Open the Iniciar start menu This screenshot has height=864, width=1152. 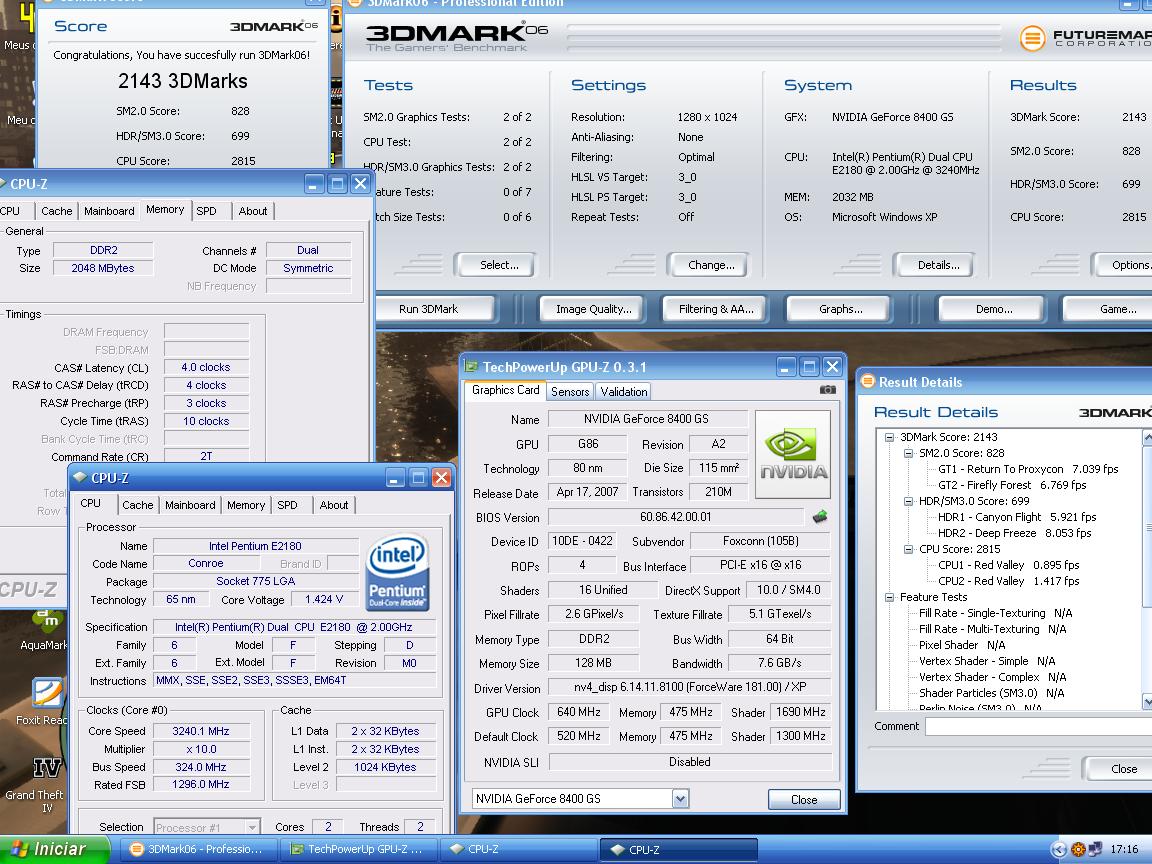53,849
